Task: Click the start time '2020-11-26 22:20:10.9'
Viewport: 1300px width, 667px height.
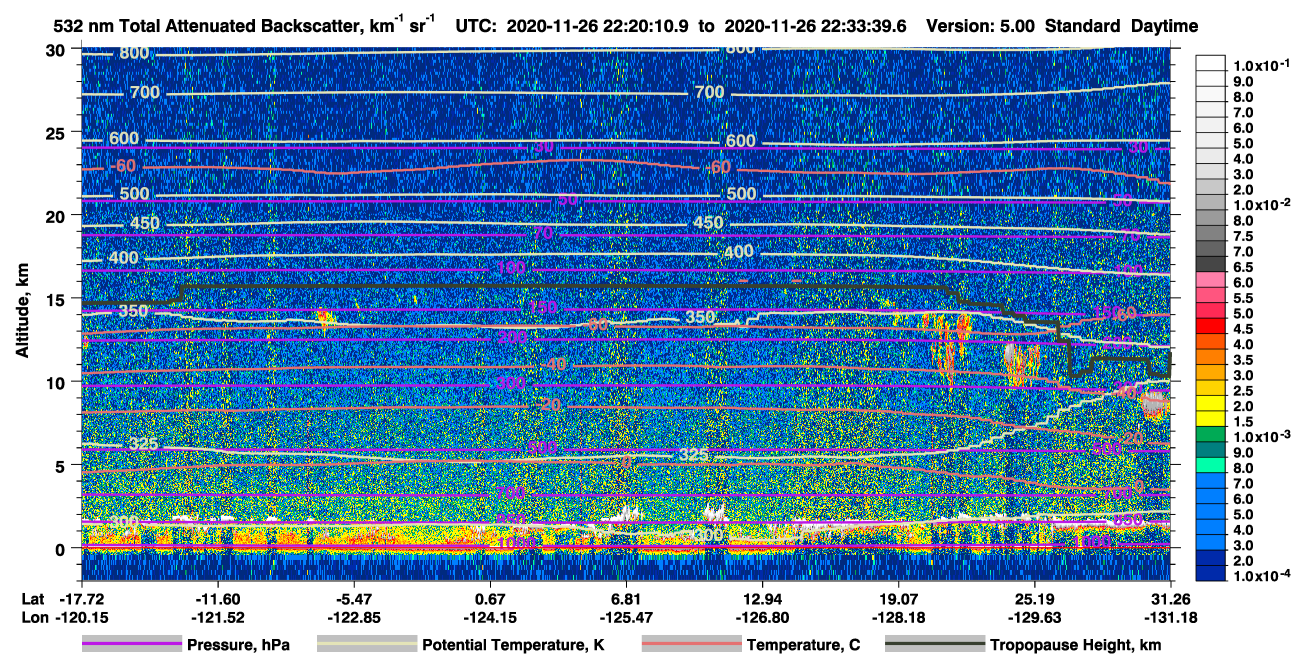Action: click(599, 26)
